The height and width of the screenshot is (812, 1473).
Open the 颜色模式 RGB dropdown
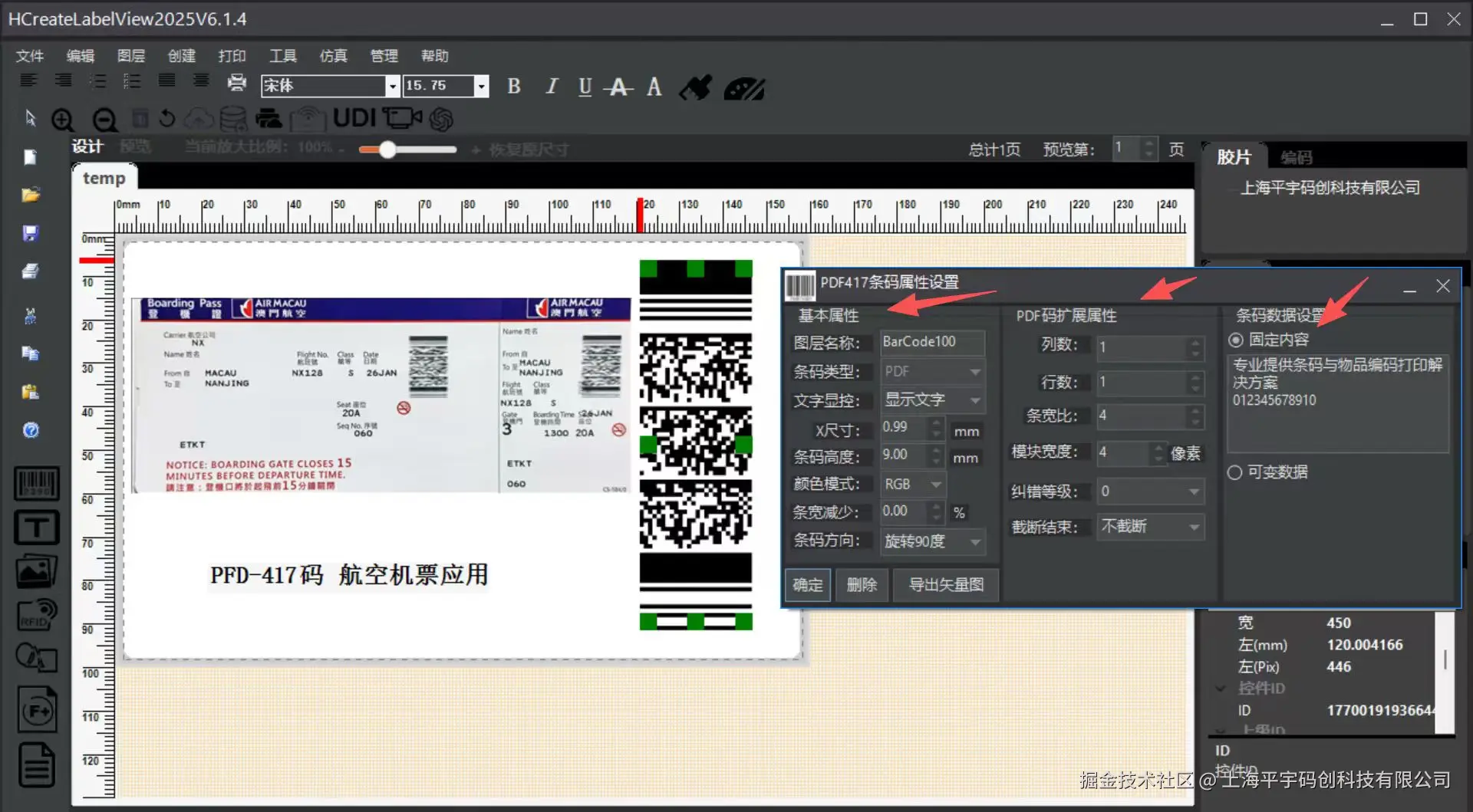point(913,485)
